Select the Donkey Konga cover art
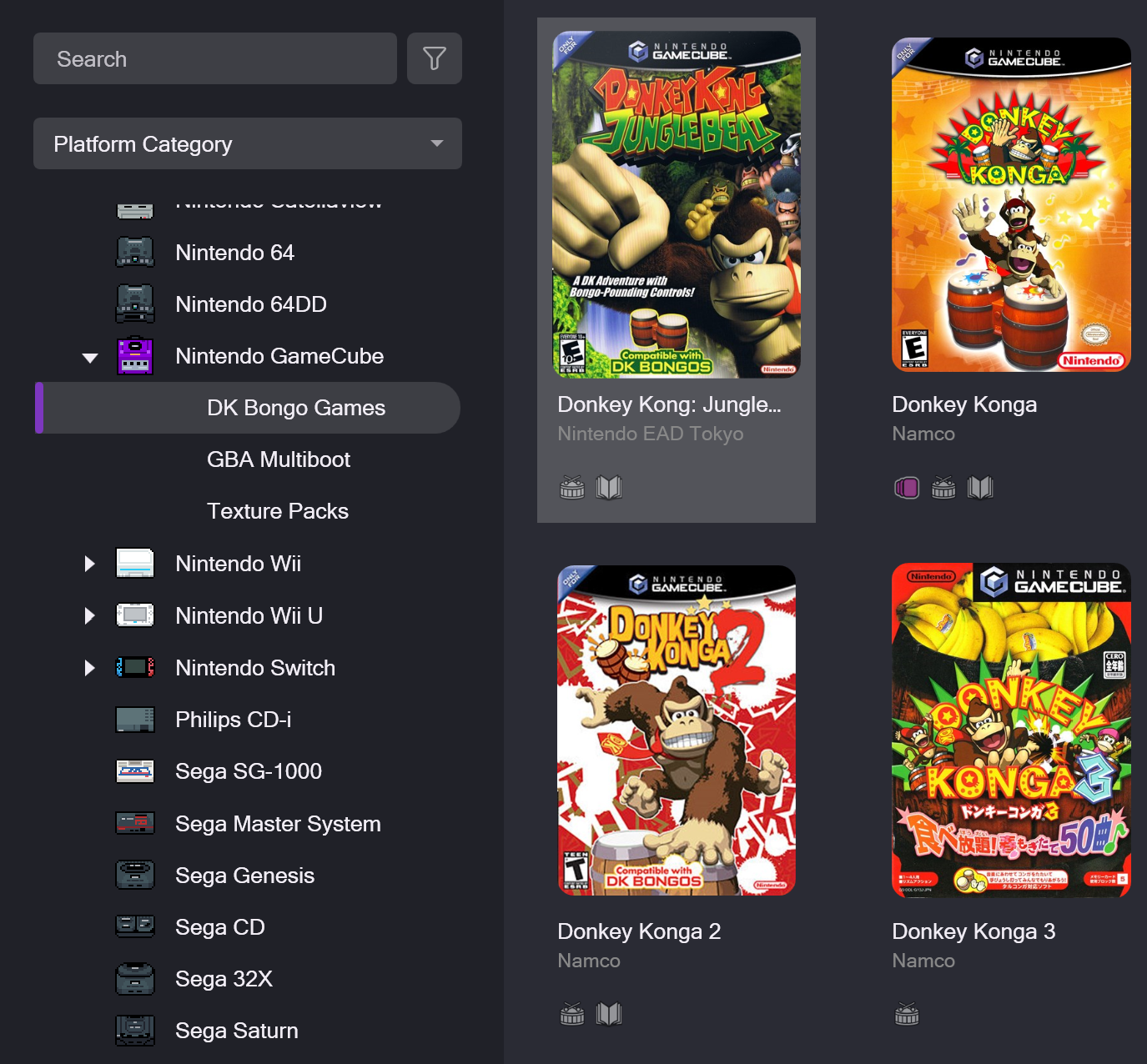1147x1064 pixels. [1011, 204]
